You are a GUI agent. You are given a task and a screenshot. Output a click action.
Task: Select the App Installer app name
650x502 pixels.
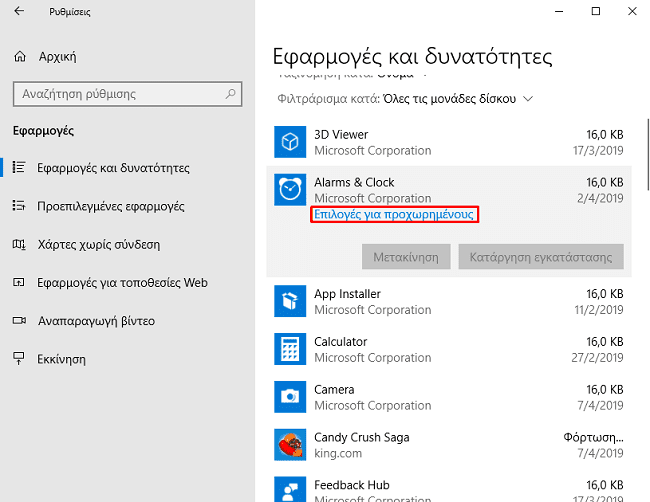pos(347,293)
